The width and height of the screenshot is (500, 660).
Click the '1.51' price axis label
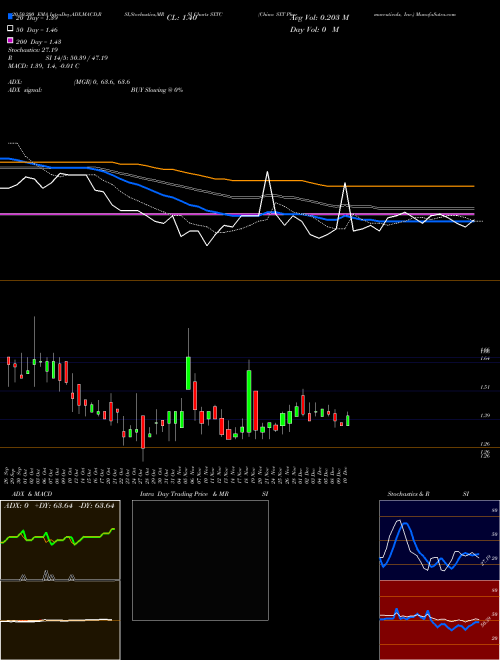(485, 387)
